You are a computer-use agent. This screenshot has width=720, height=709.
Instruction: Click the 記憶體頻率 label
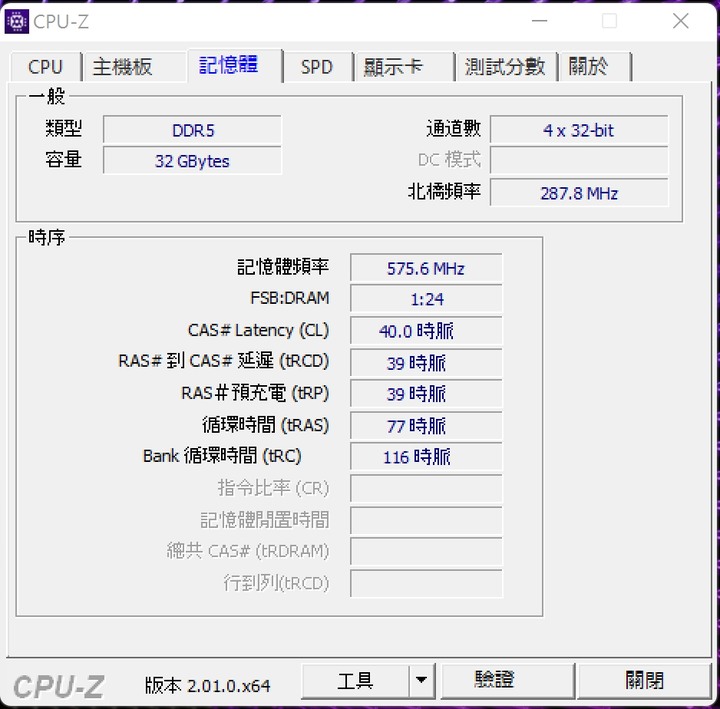283,266
